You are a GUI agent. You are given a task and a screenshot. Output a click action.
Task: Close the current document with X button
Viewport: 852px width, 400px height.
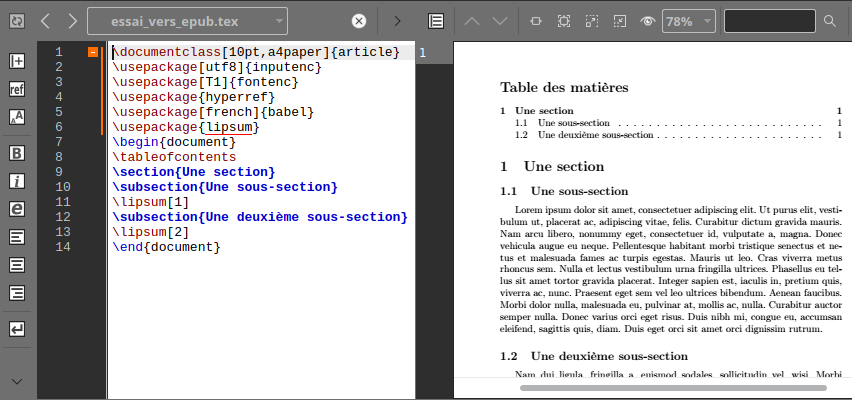[x=358, y=20]
